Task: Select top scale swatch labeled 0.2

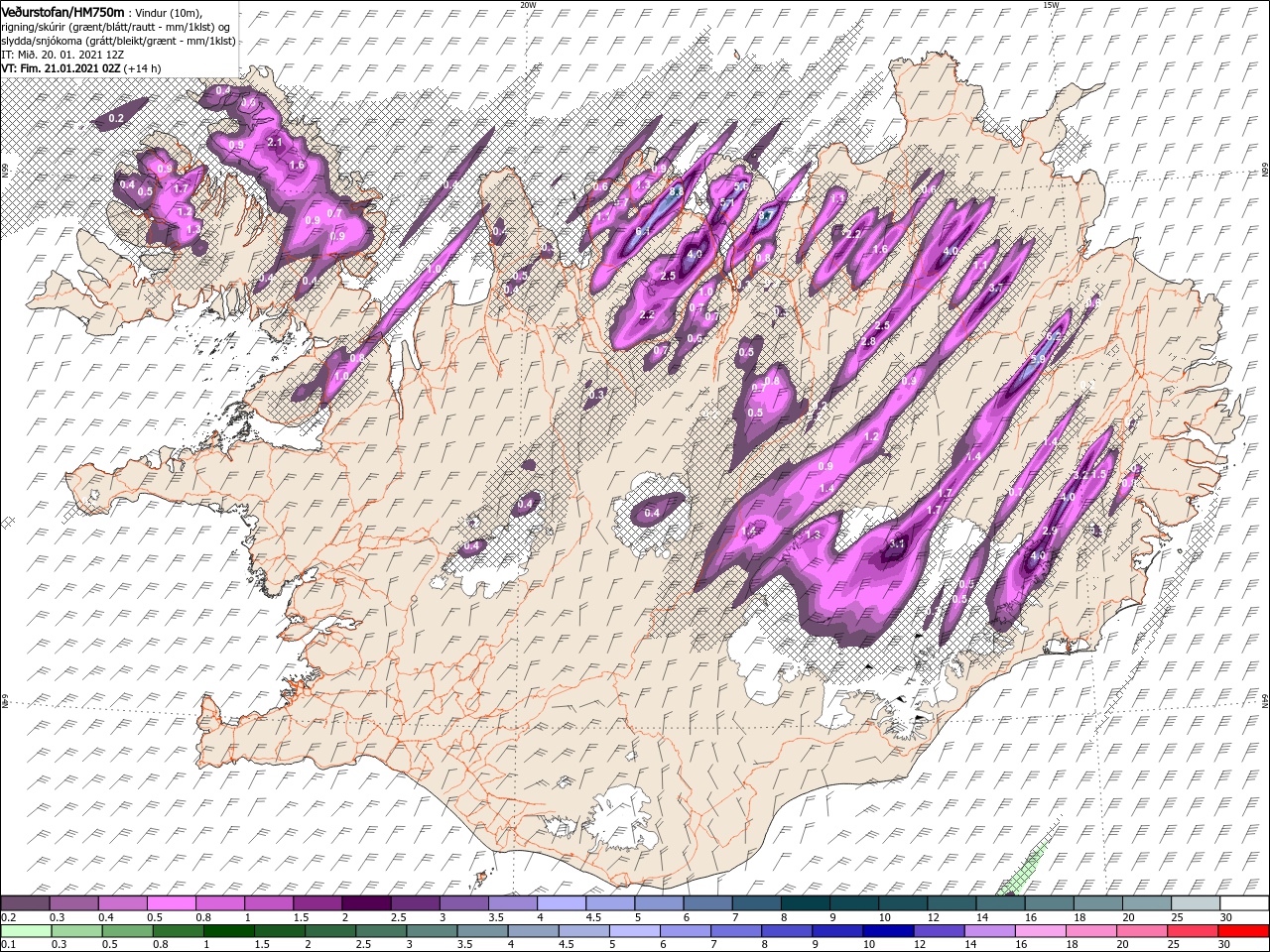Action: (25, 903)
